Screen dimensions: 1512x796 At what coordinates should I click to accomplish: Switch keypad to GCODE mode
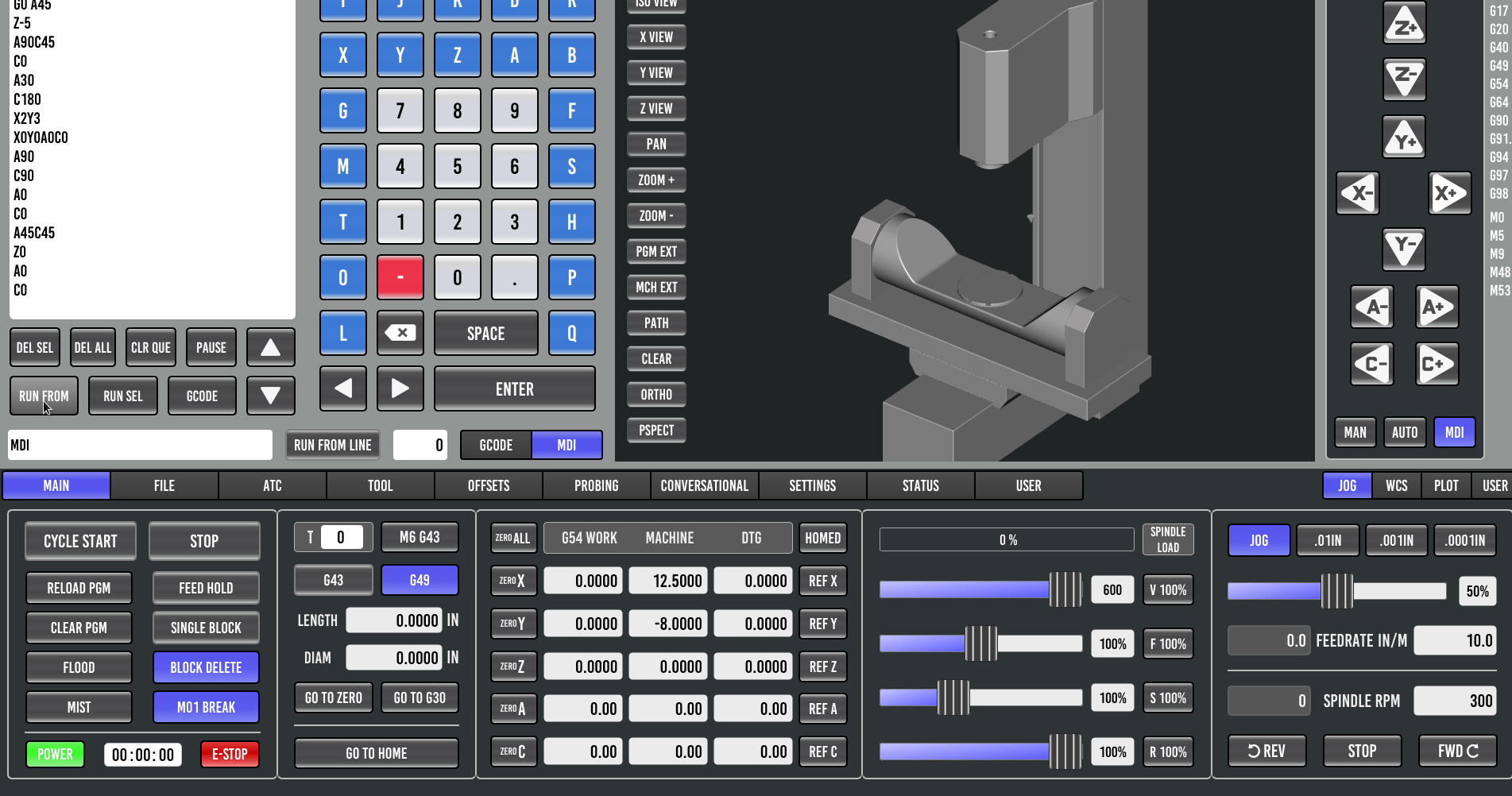(496, 445)
